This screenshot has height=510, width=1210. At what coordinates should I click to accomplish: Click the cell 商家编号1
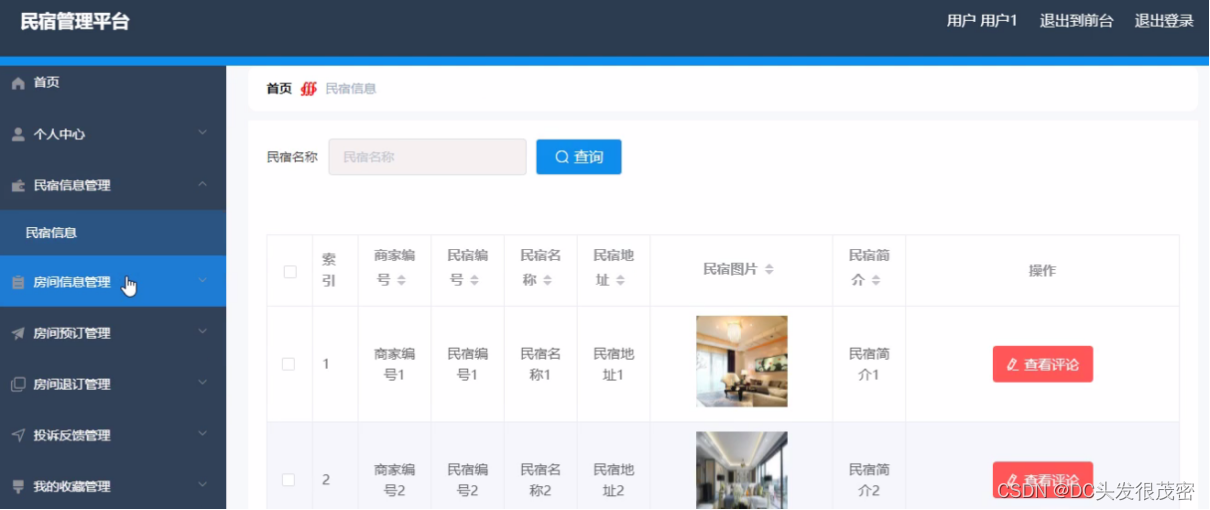[x=394, y=364]
